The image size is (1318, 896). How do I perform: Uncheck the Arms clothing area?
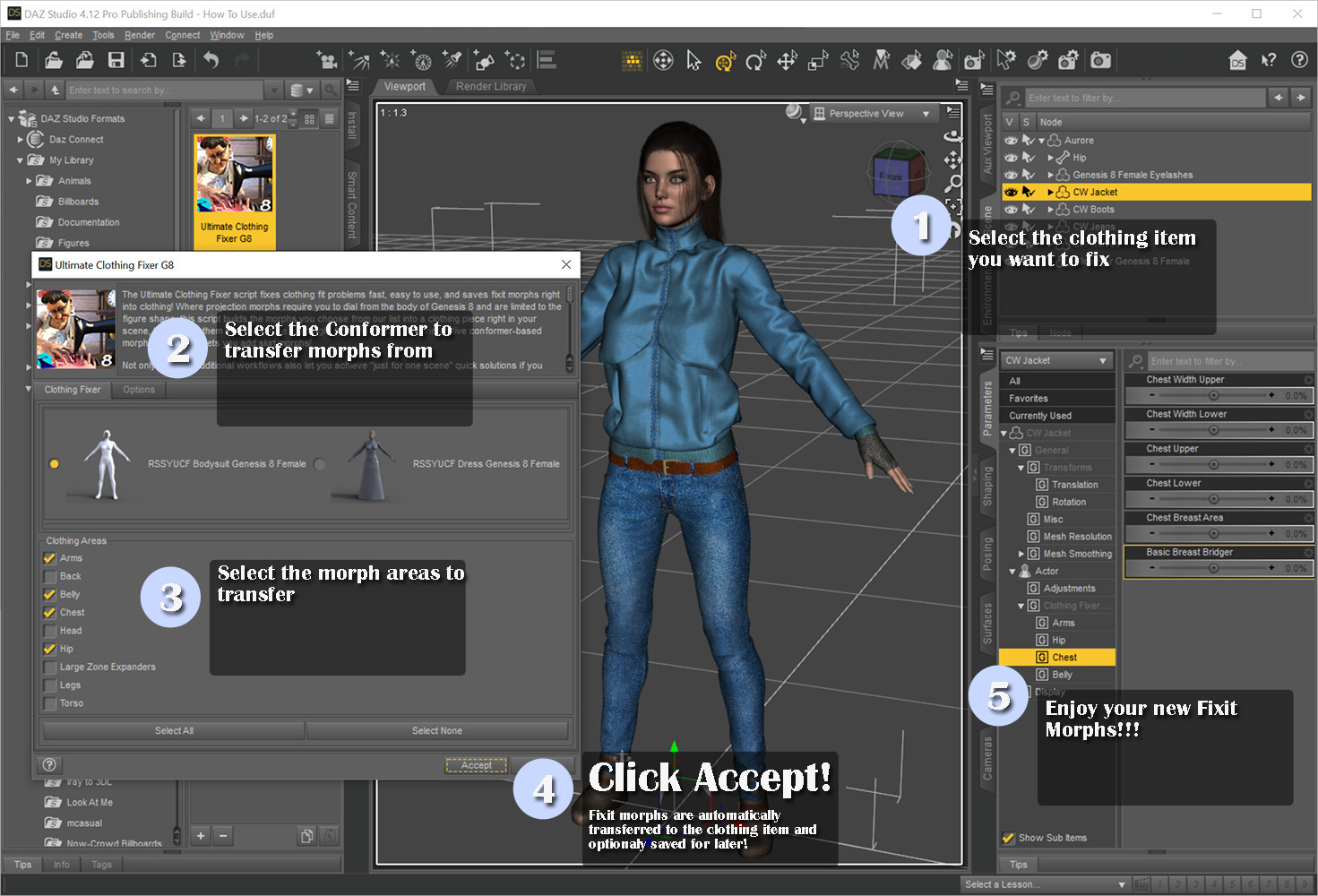click(50, 558)
